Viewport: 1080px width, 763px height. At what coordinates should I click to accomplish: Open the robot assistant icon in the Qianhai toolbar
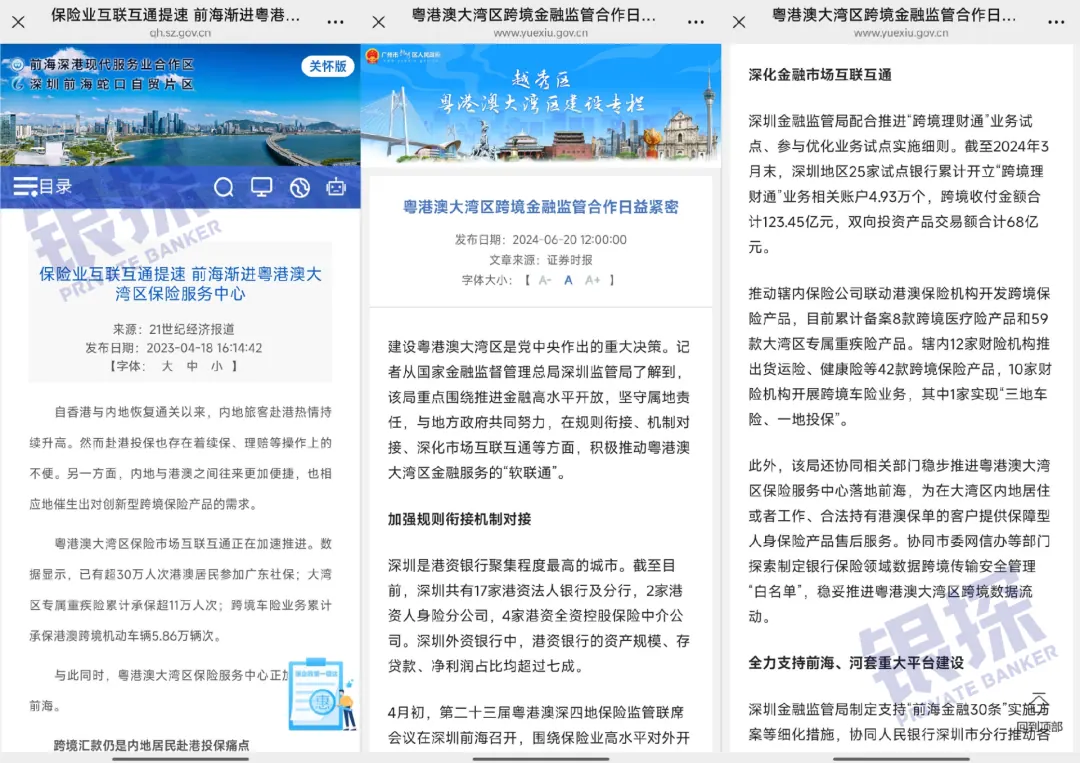(x=336, y=187)
